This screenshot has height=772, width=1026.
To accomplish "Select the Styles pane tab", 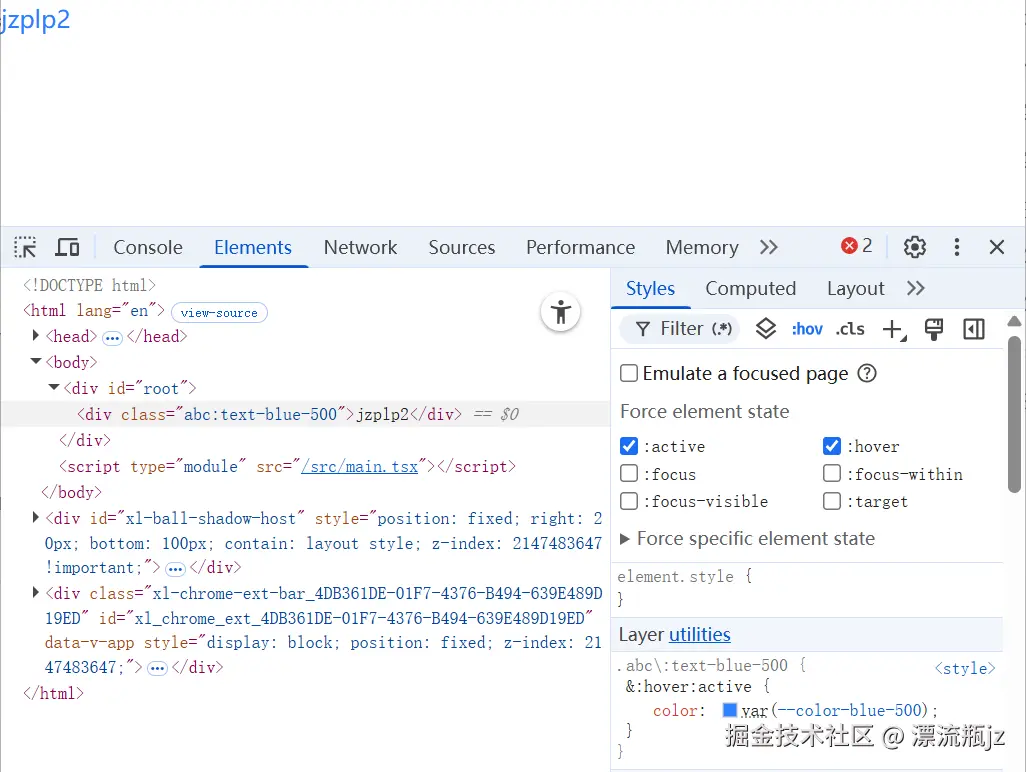I will click(x=650, y=289).
